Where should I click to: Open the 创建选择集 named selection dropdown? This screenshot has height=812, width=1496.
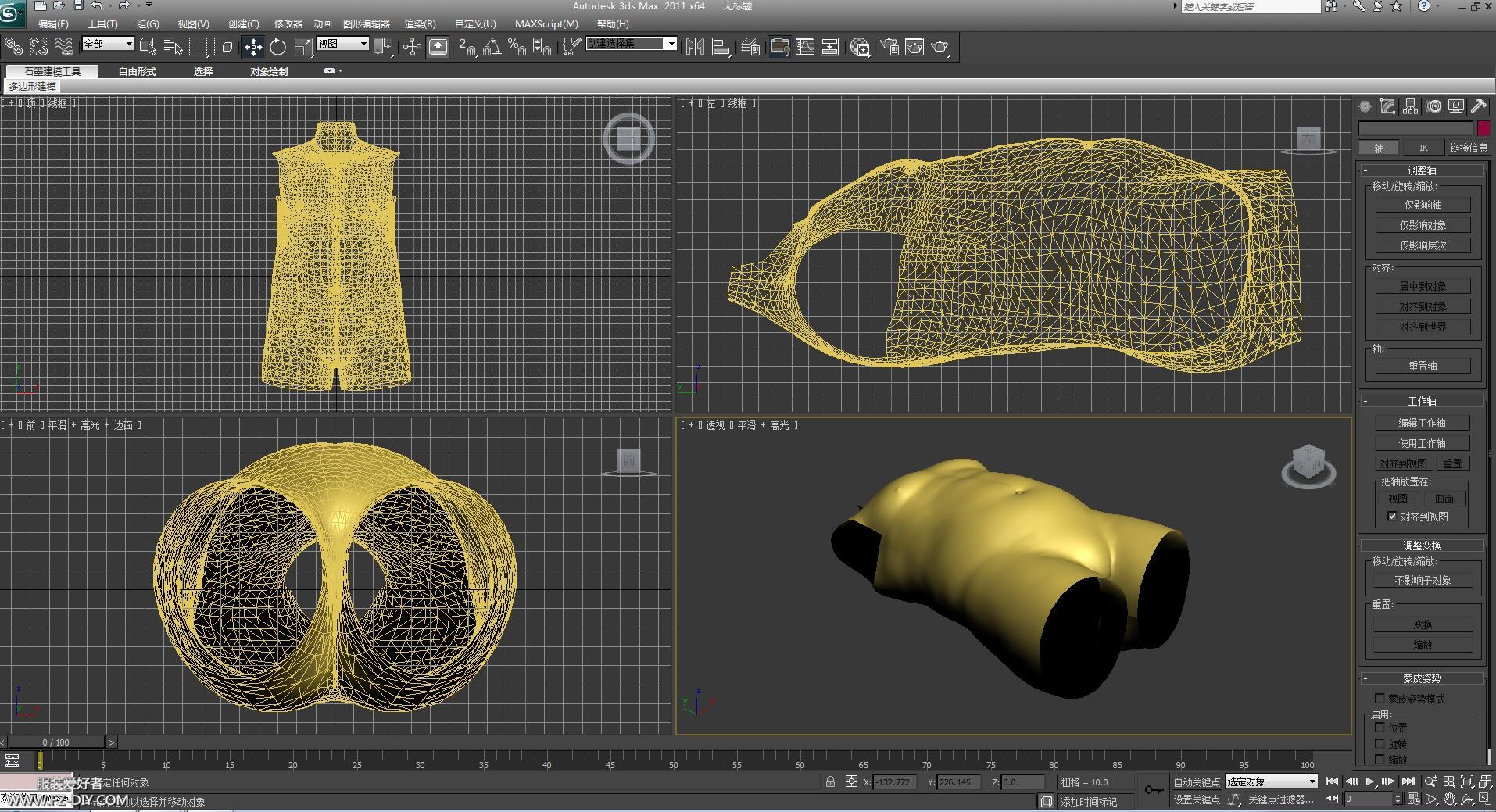pyautogui.click(x=632, y=44)
